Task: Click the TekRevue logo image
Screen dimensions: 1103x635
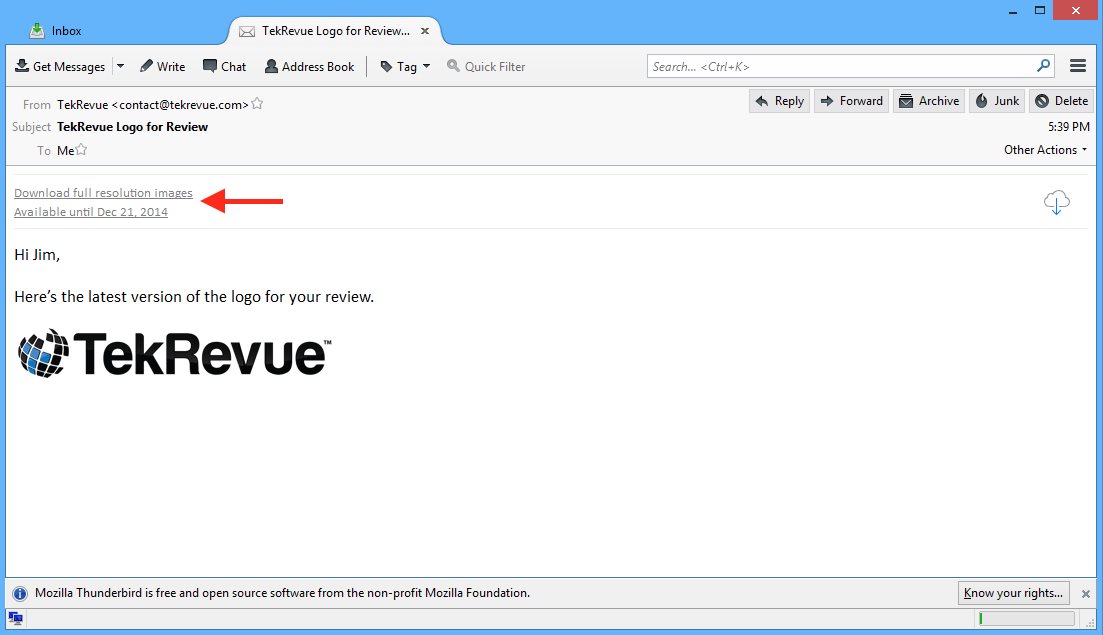Action: [x=174, y=353]
